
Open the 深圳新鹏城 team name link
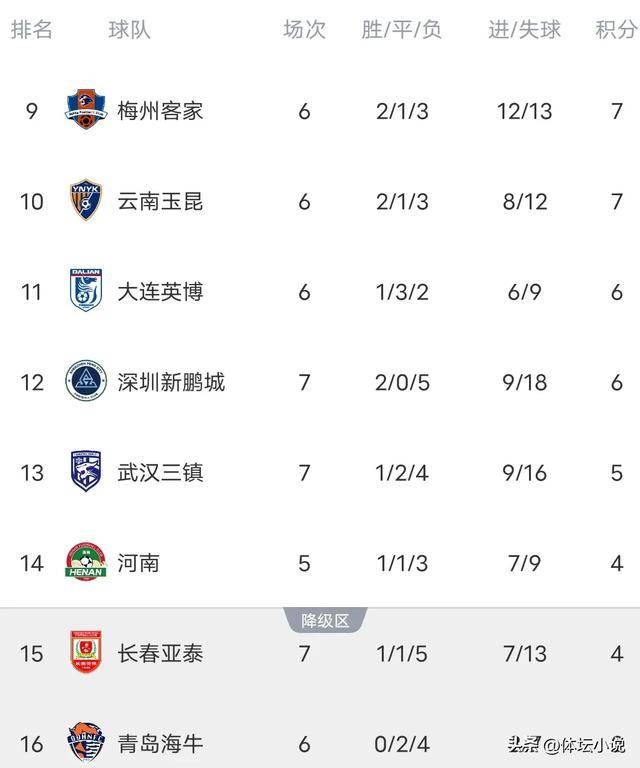tap(171, 382)
